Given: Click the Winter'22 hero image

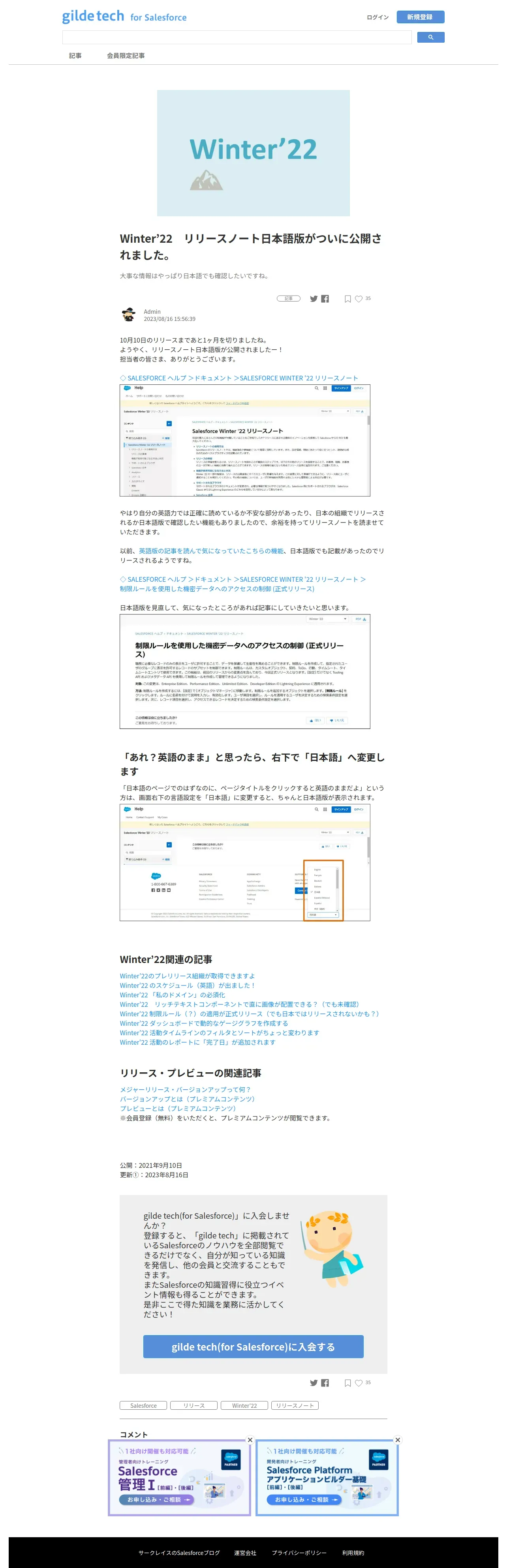Looking at the screenshot, I should pos(253,153).
